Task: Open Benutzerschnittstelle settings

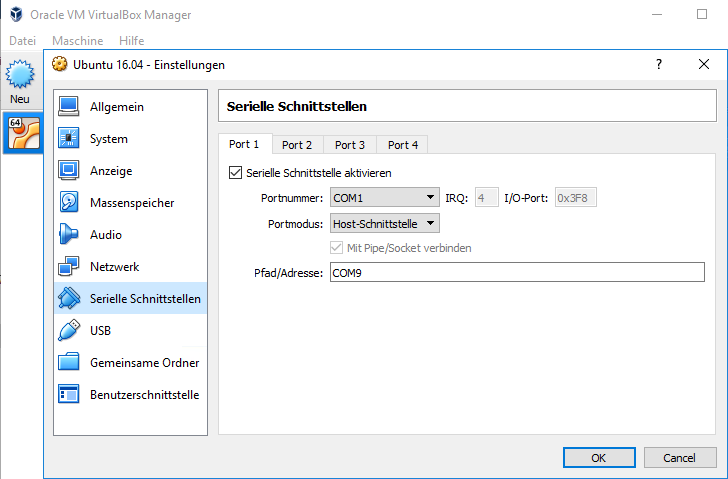Action: [130, 394]
